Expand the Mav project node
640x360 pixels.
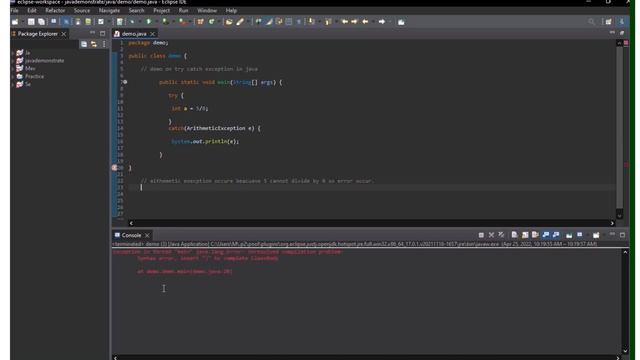pyautogui.click(x=13, y=69)
